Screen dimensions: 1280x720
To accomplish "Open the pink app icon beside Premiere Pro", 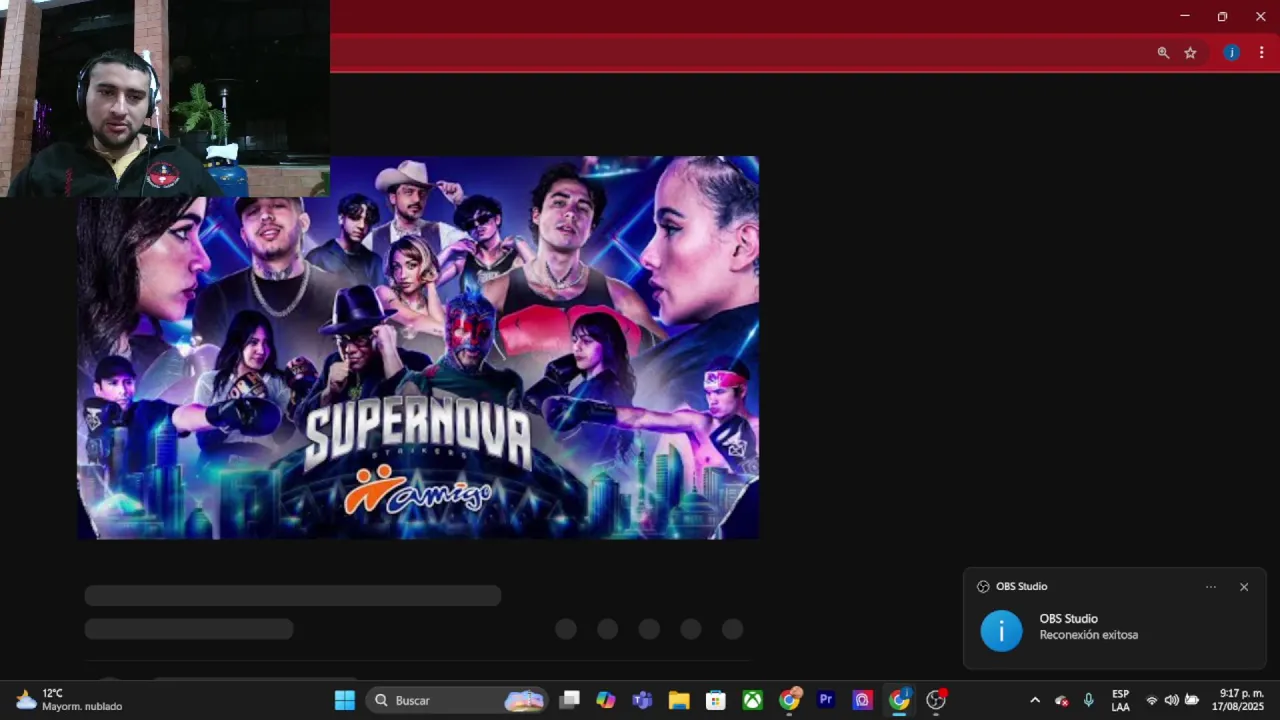I will (x=862, y=700).
